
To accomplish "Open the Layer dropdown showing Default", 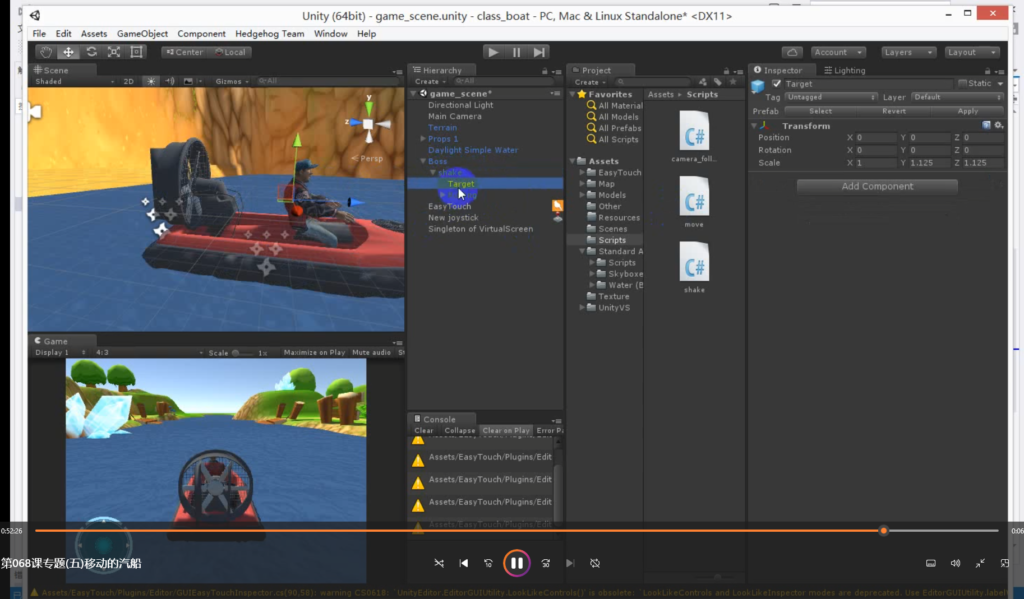I will point(957,97).
